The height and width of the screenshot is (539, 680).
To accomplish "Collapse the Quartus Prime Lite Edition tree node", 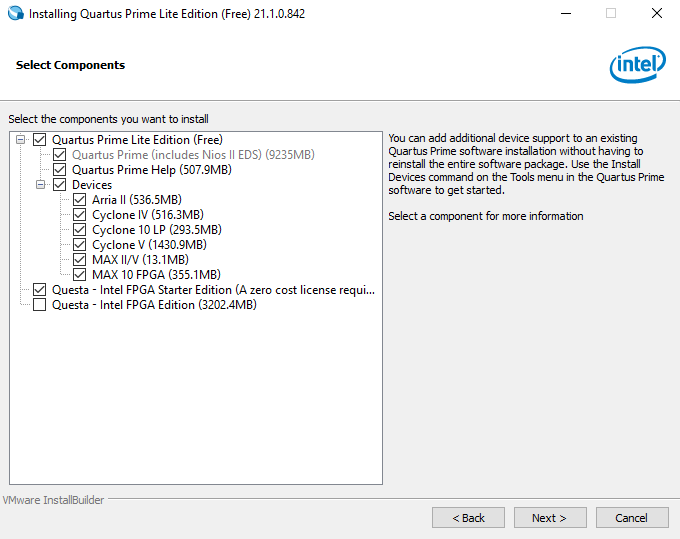I will click(20, 140).
